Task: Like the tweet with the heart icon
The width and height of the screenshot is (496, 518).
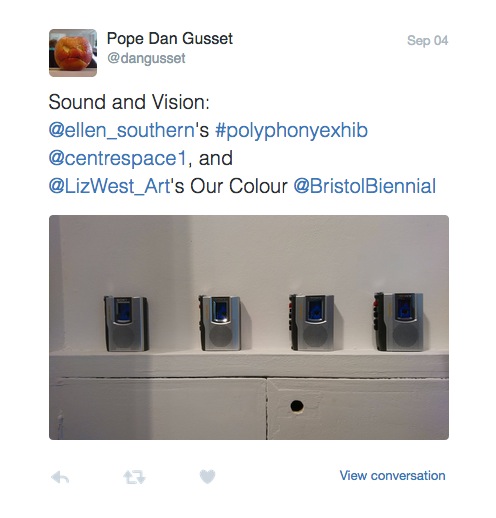Action: 207,477
